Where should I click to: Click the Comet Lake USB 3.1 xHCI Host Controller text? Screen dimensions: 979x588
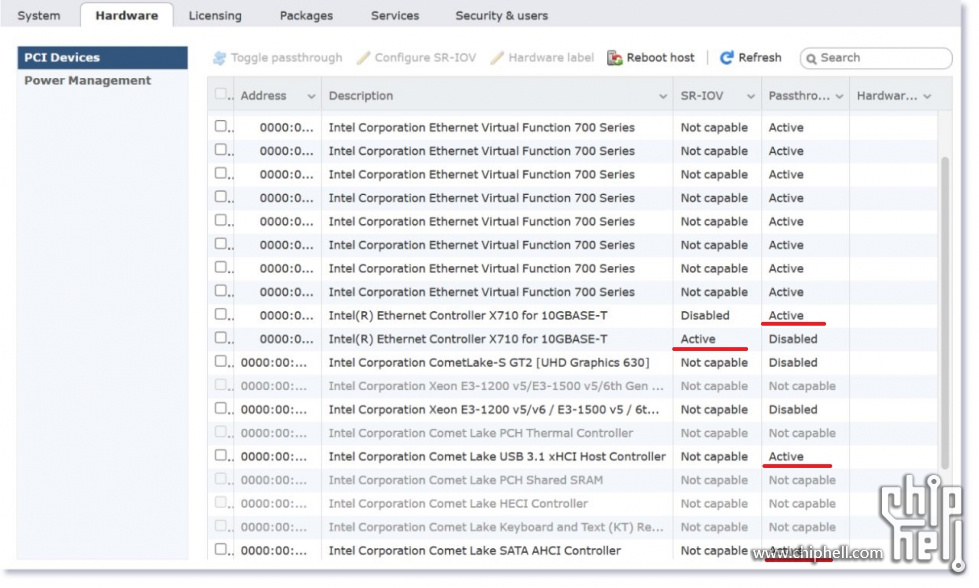[497, 457]
